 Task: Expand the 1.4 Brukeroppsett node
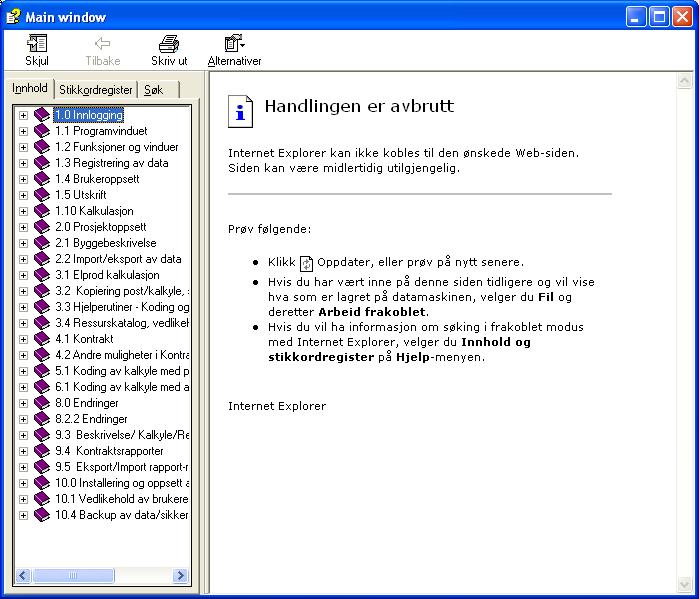click(23, 180)
